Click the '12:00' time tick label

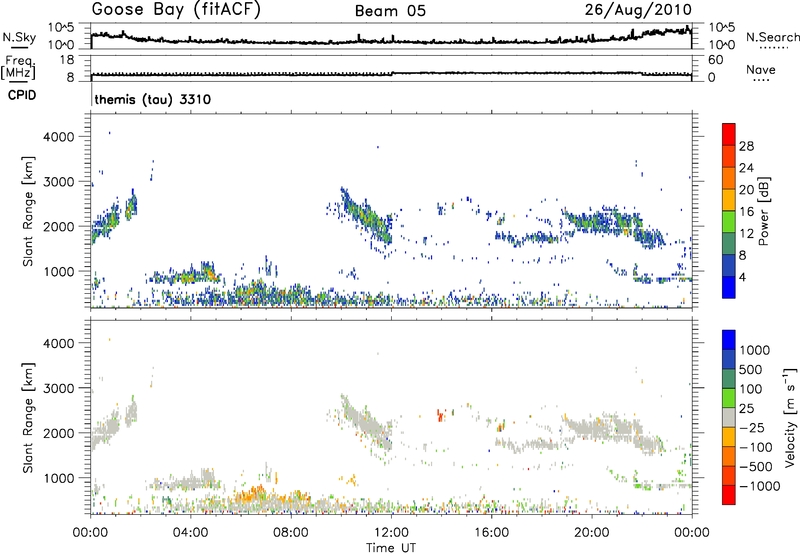(391, 533)
